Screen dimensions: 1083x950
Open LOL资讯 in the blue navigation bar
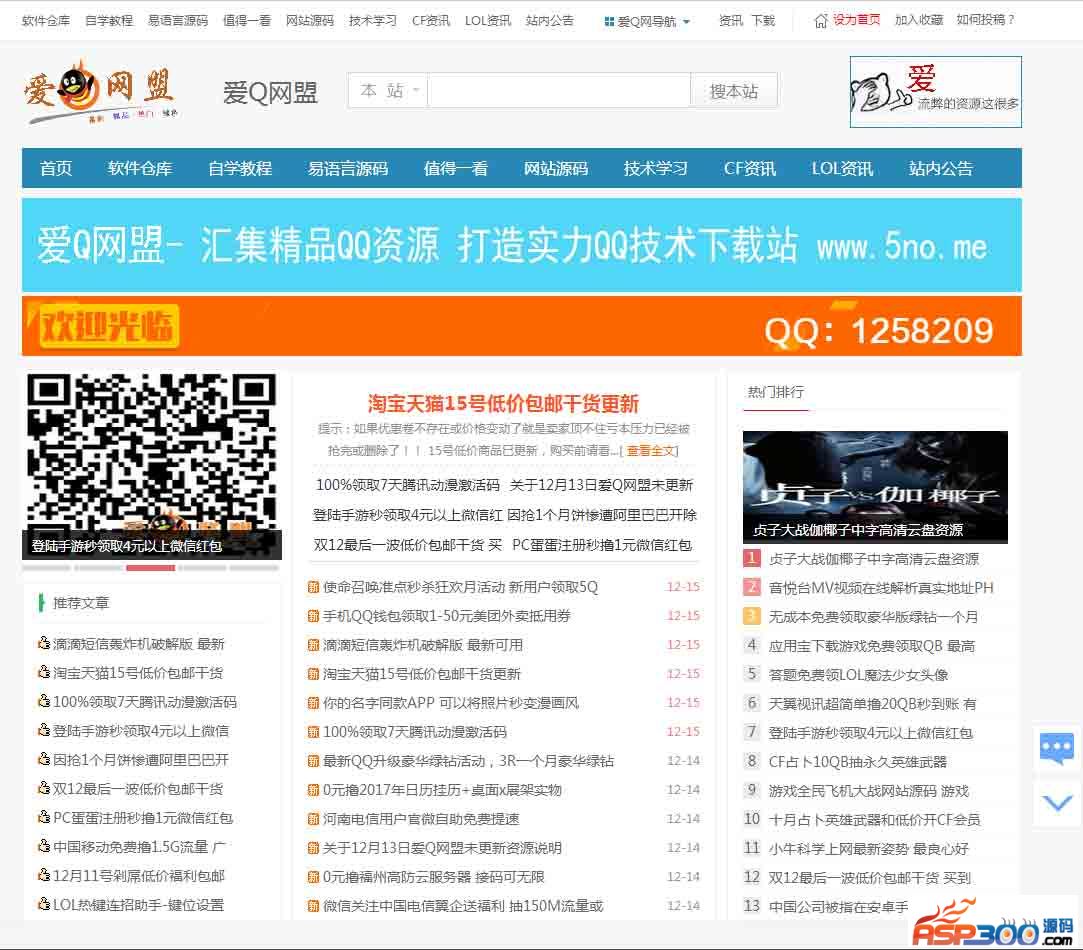click(843, 168)
